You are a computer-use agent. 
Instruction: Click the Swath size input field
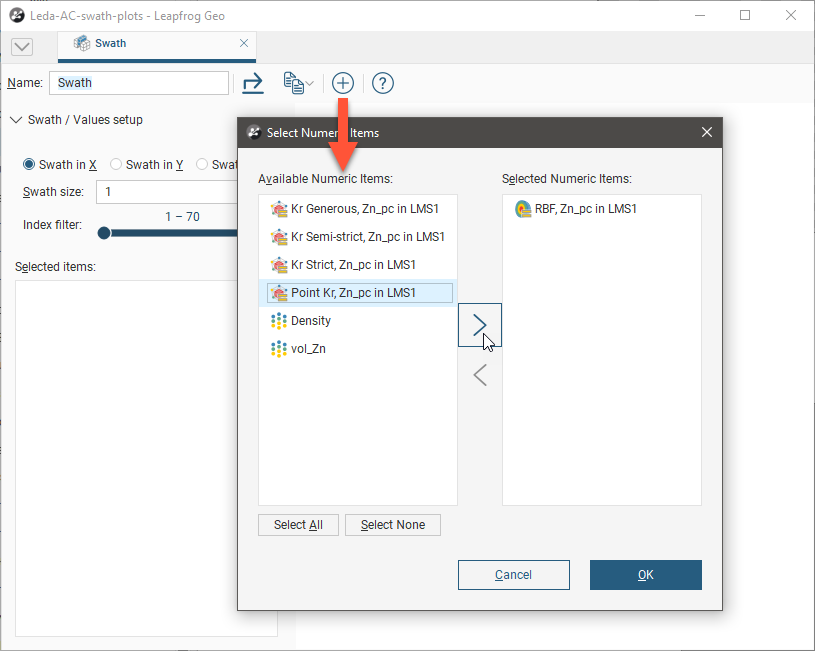click(x=167, y=192)
